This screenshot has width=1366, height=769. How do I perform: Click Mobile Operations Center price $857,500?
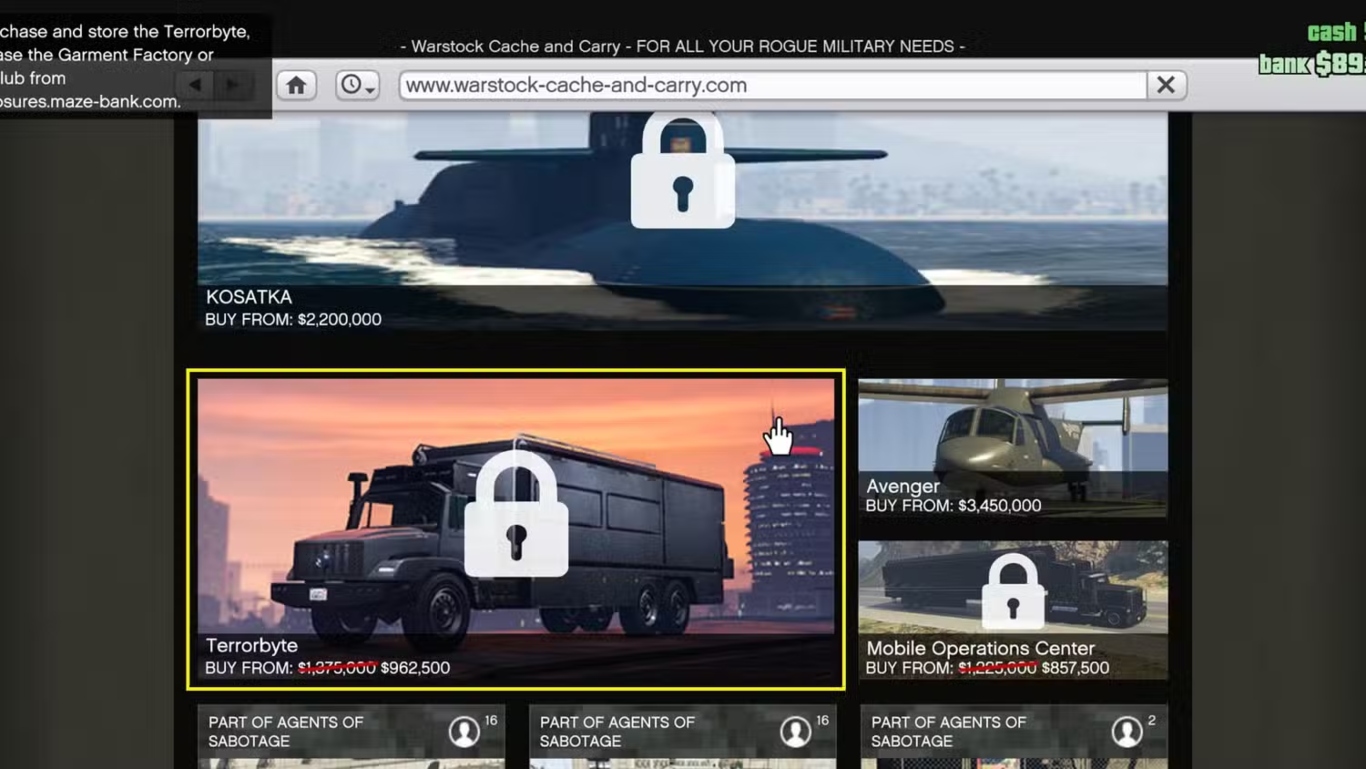coord(1075,668)
